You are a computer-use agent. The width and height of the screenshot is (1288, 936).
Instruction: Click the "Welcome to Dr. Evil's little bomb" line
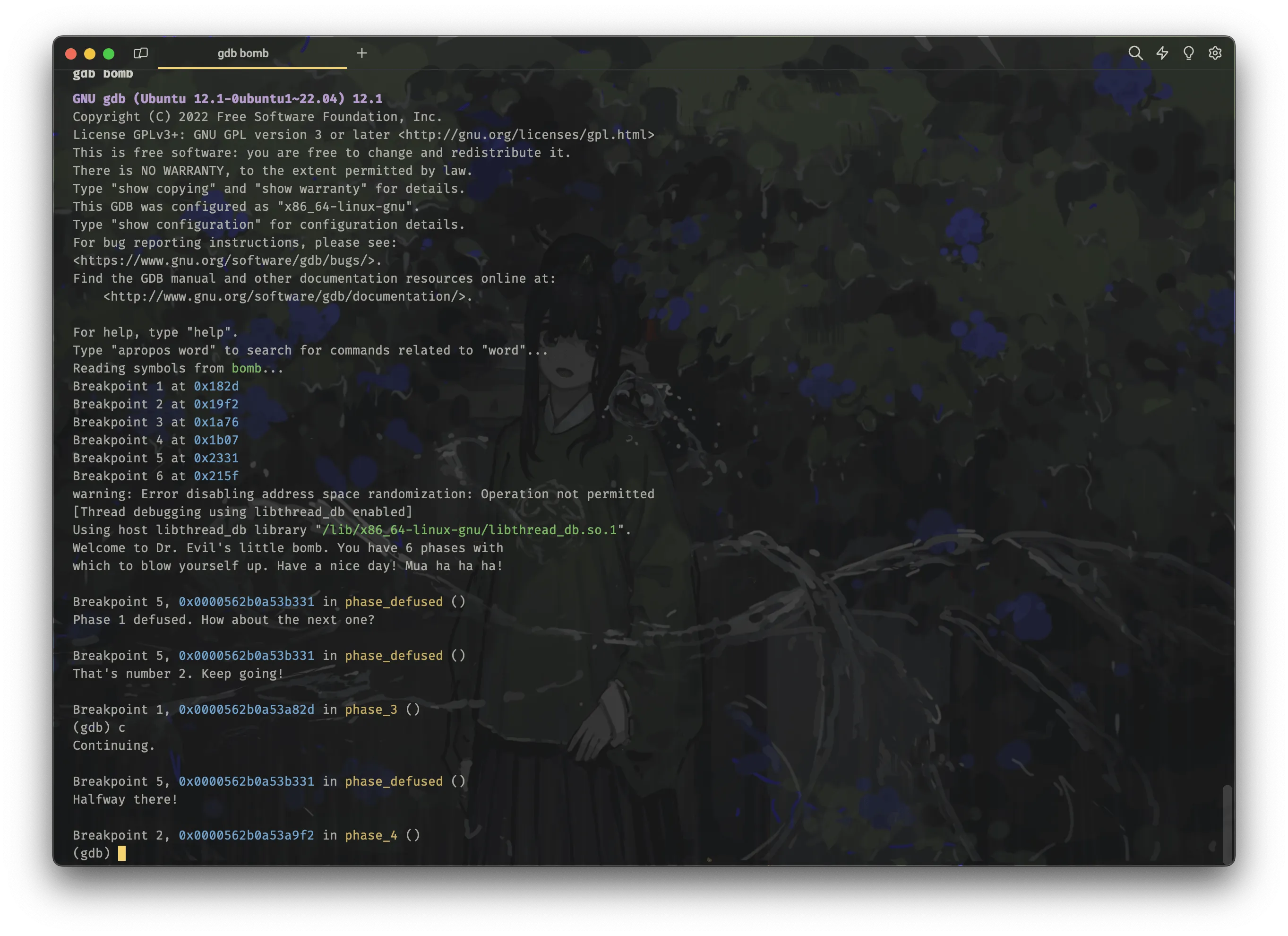pos(288,548)
